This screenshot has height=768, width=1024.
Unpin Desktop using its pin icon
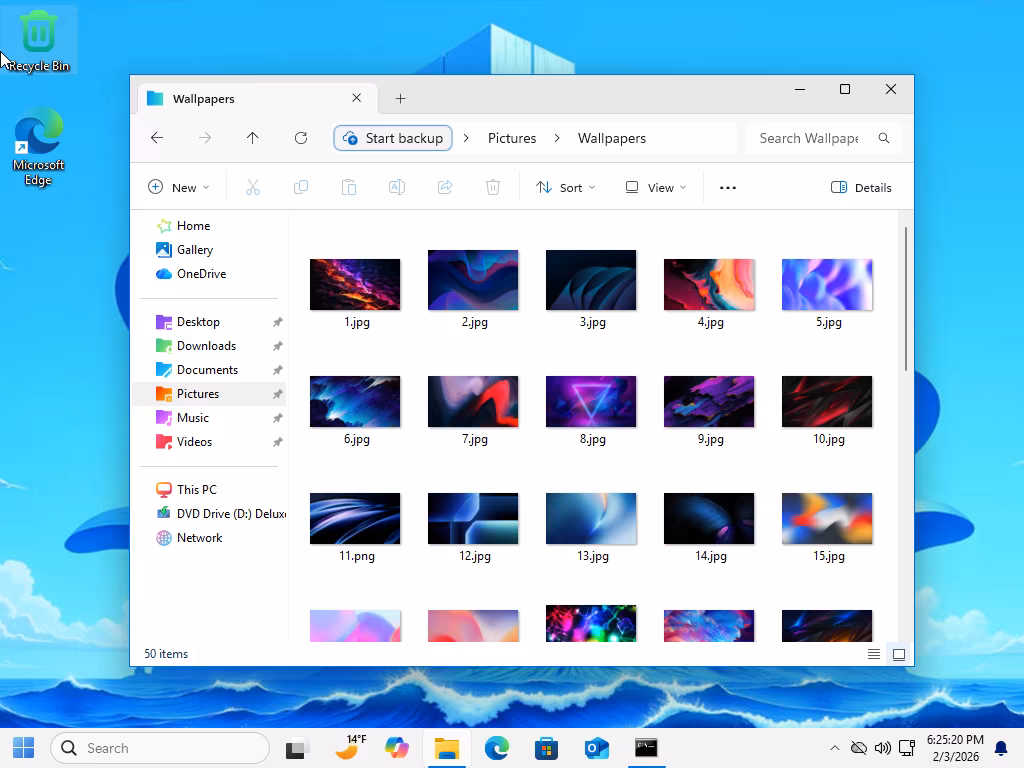point(278,322)
